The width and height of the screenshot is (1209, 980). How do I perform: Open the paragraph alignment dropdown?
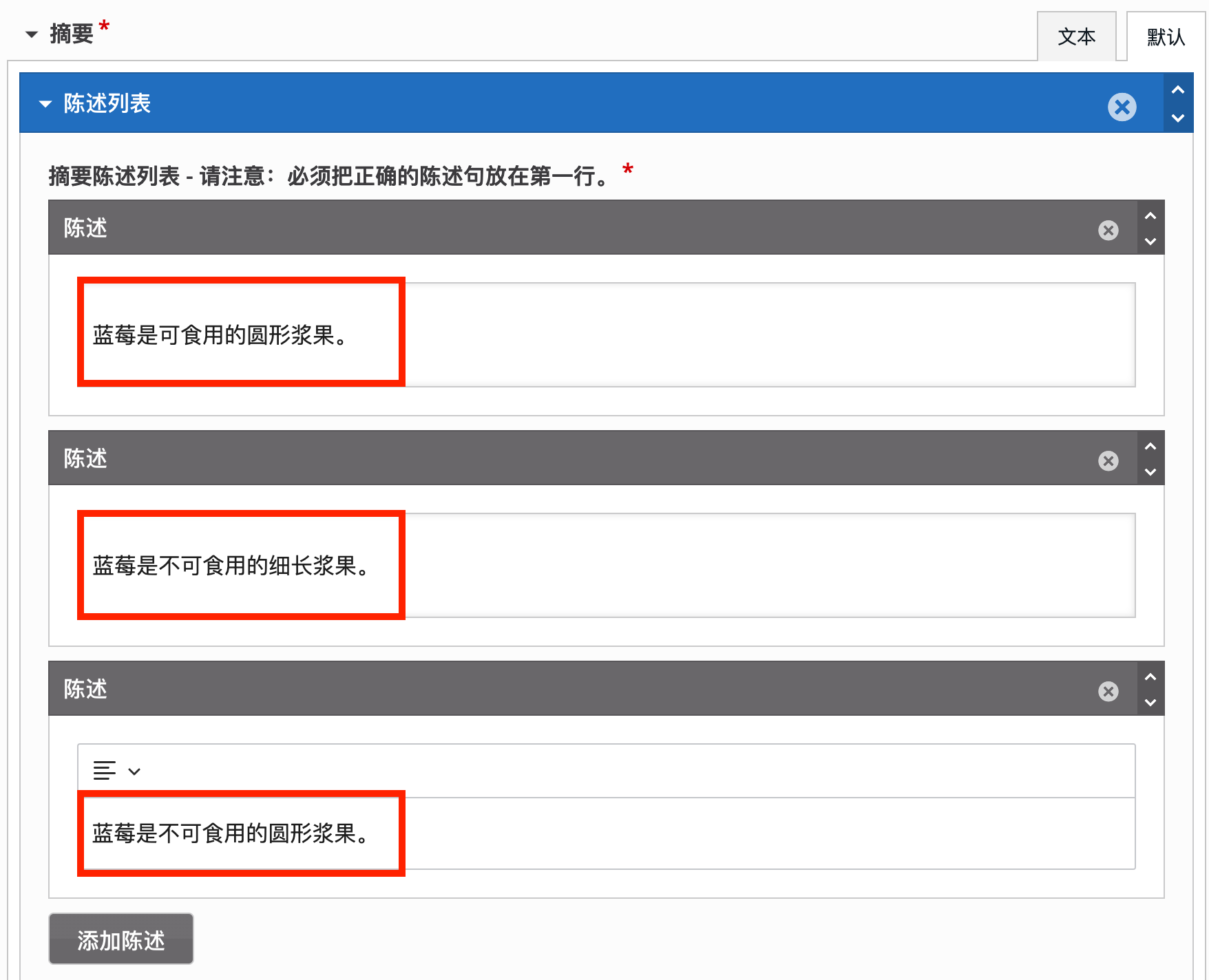tap(116, 771)
